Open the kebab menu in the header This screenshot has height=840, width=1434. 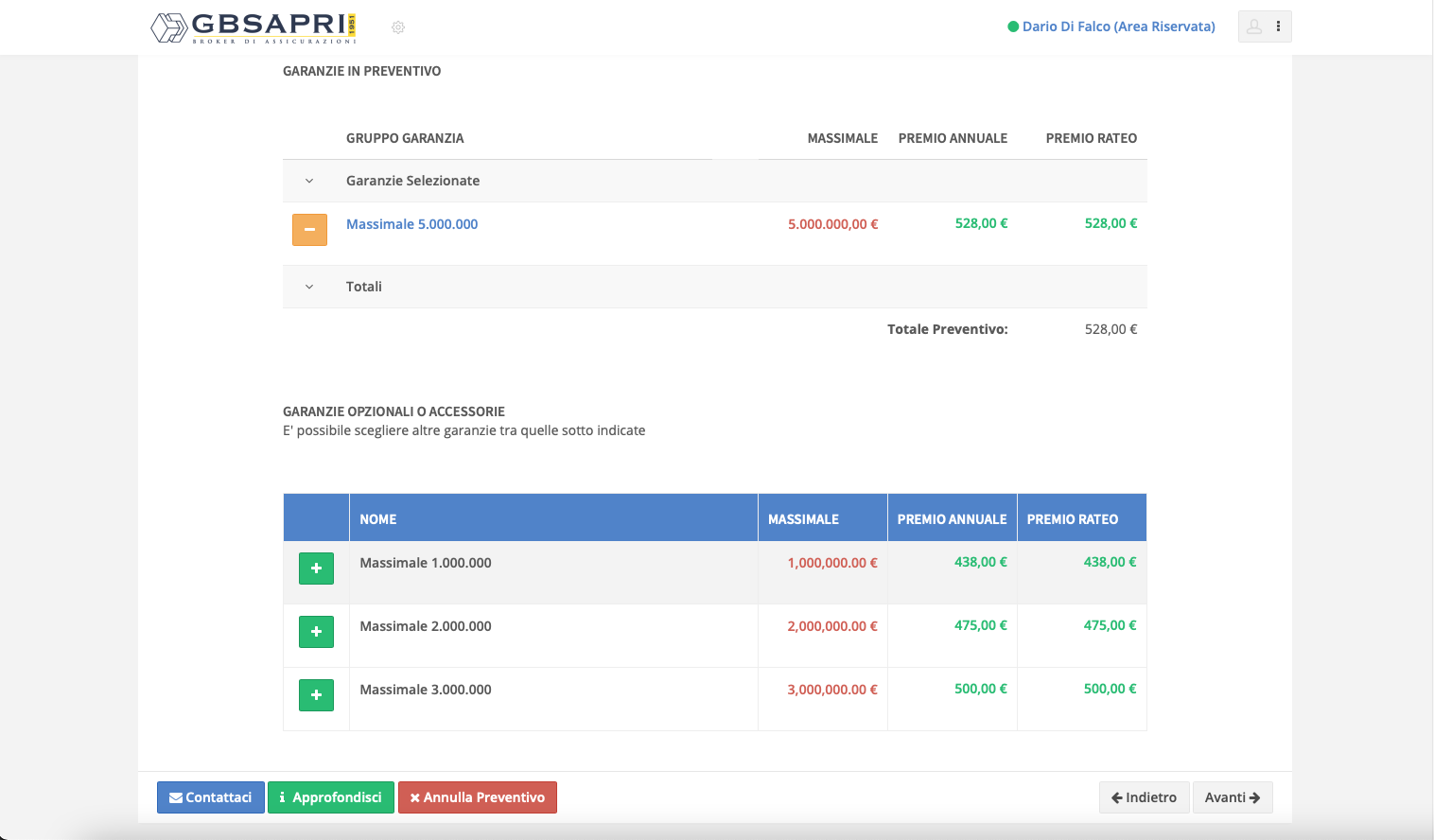1278,26
